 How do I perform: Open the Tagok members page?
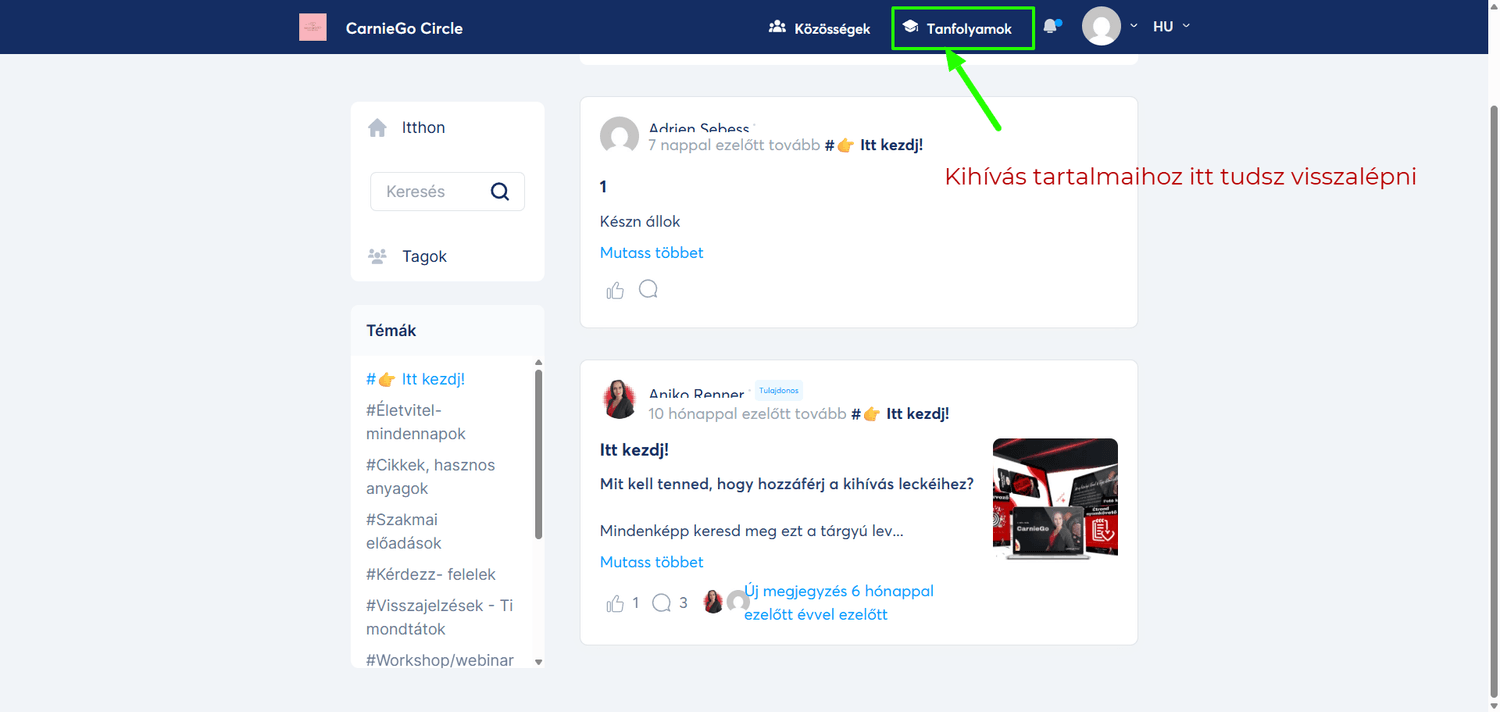click(x=424, y=257)
